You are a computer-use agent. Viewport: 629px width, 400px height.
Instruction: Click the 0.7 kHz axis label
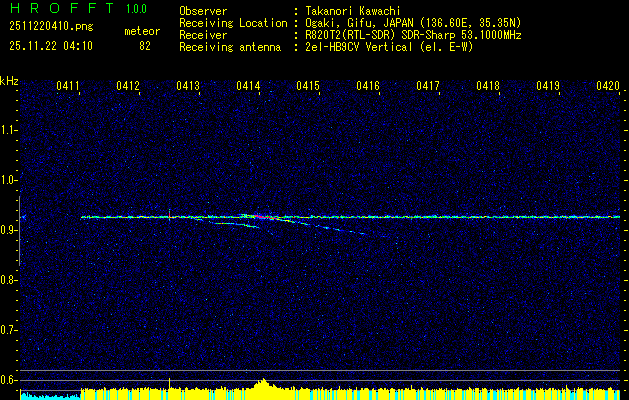(x=8, y=330)
